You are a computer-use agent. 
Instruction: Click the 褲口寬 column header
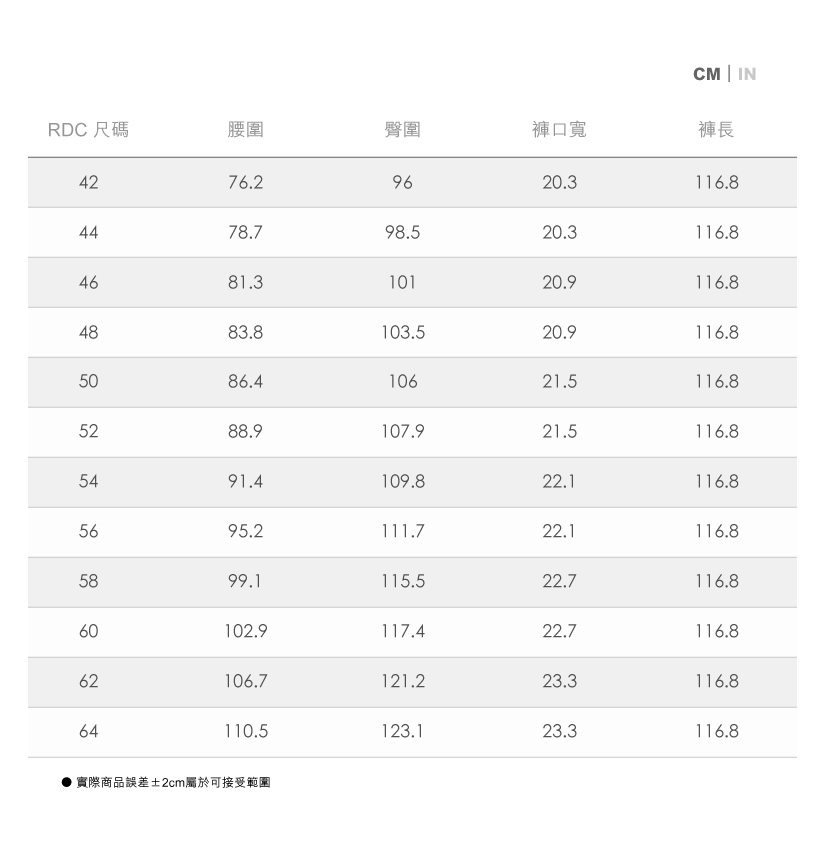click(559, 130)
